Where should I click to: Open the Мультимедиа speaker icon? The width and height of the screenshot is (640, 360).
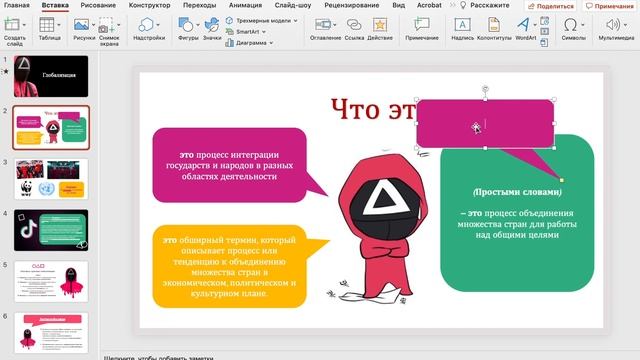click(x=612, y=25)
